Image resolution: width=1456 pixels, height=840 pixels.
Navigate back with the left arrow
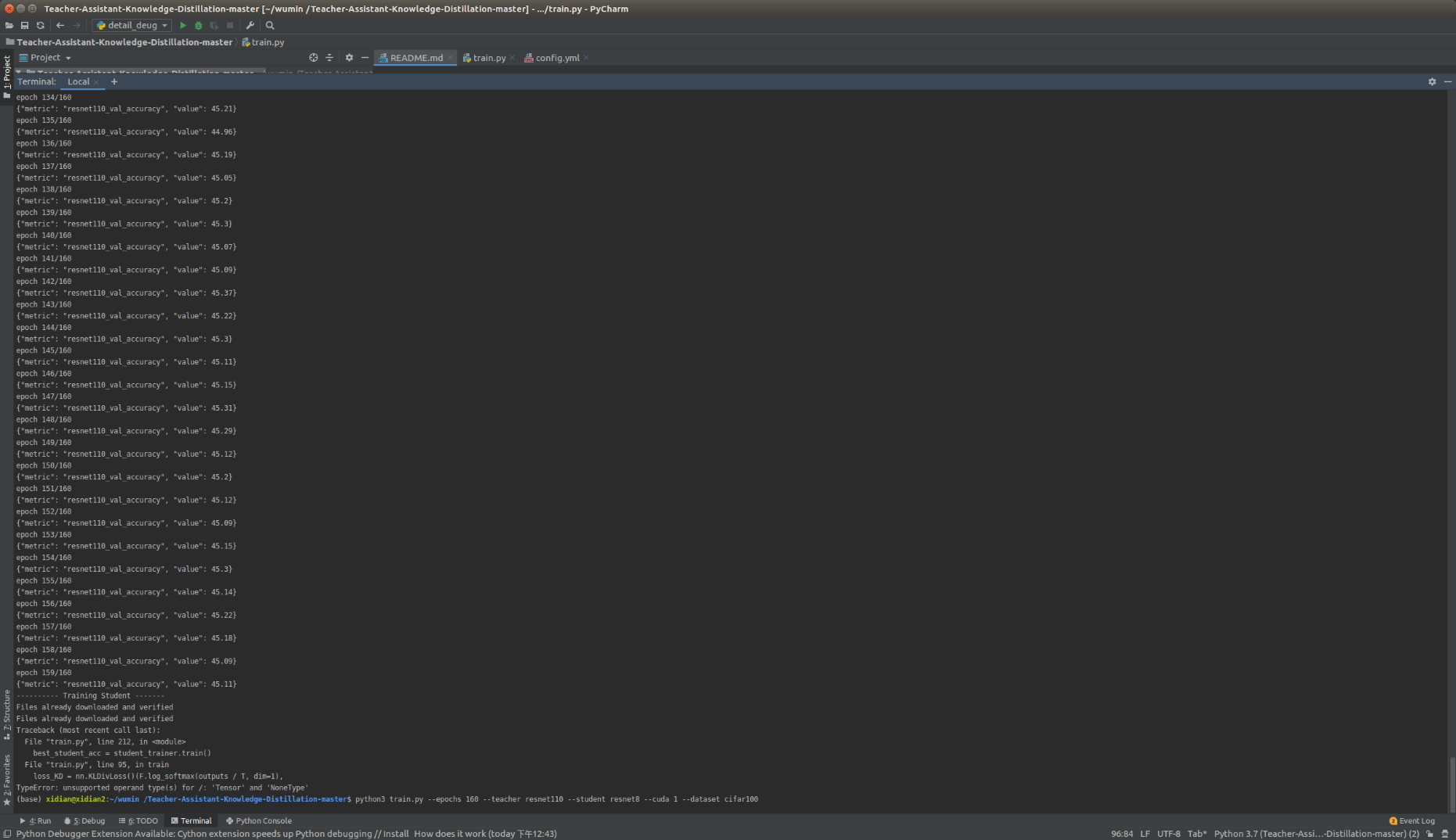(59, 25)
